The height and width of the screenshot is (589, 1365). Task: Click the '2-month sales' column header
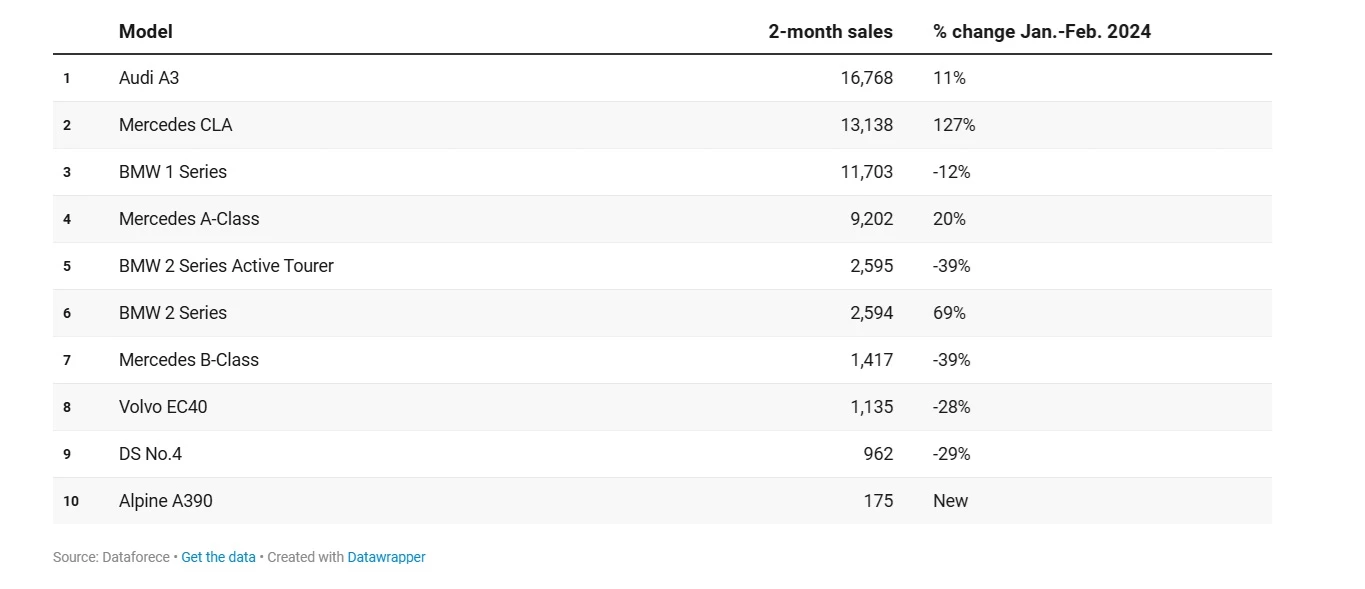tap(830, 31)
